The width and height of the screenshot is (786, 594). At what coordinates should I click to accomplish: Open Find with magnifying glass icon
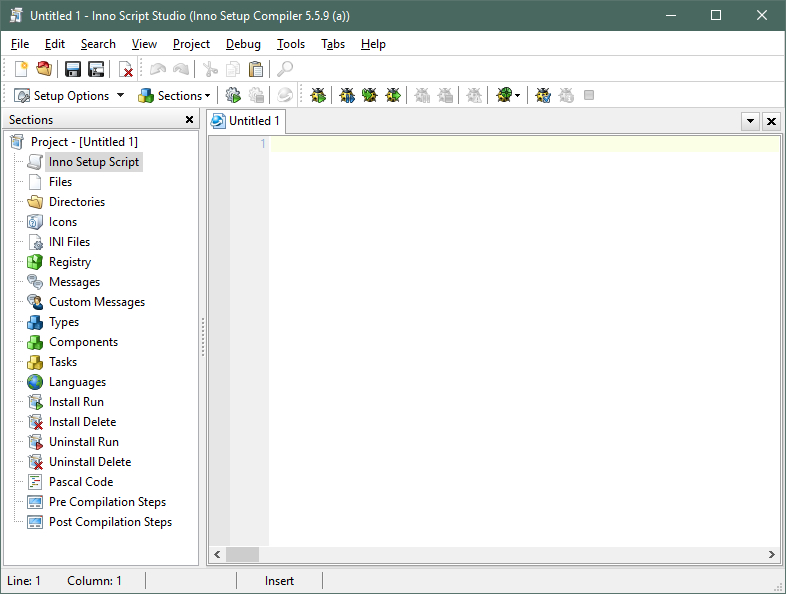(x=285, y=69)
